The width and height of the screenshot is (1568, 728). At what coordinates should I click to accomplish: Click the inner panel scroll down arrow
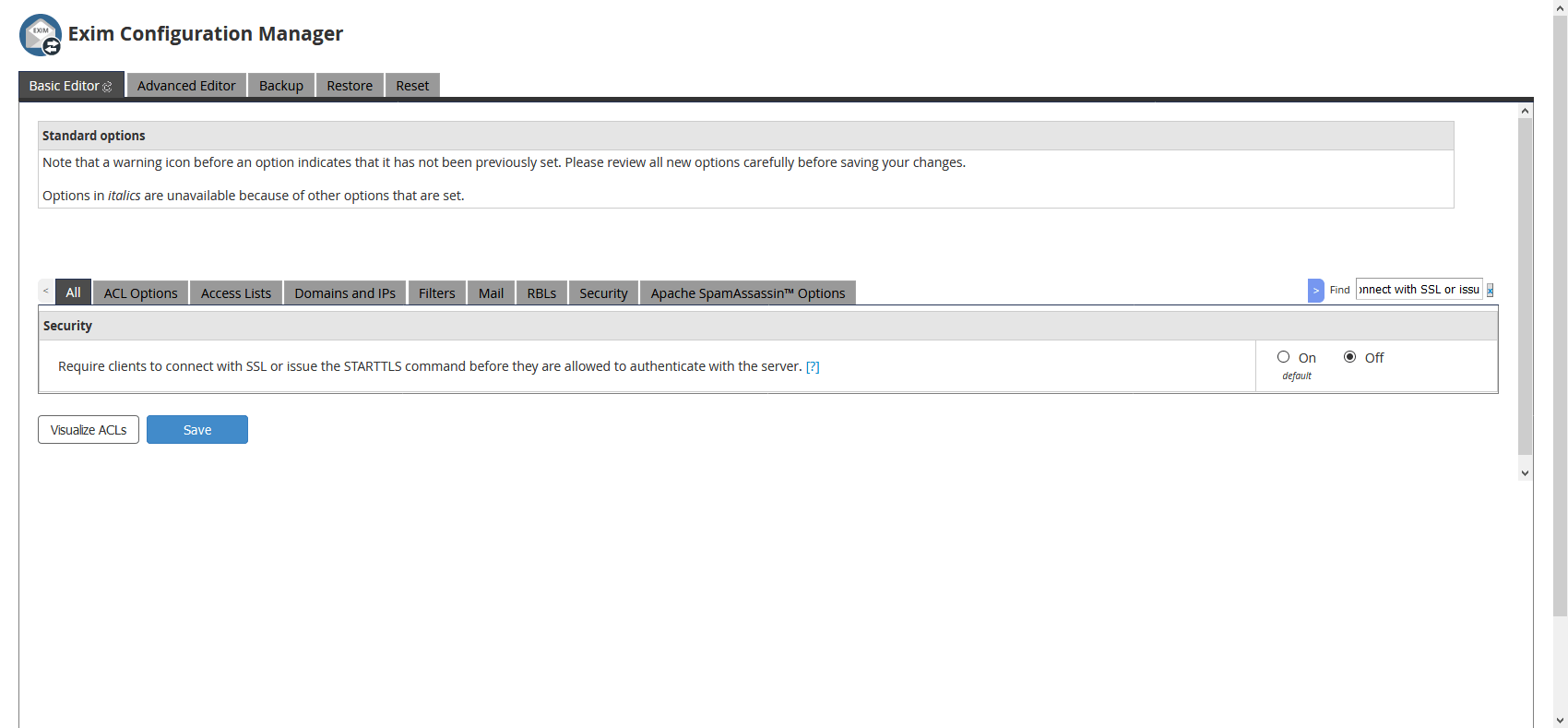click(x=1525, y=472)
